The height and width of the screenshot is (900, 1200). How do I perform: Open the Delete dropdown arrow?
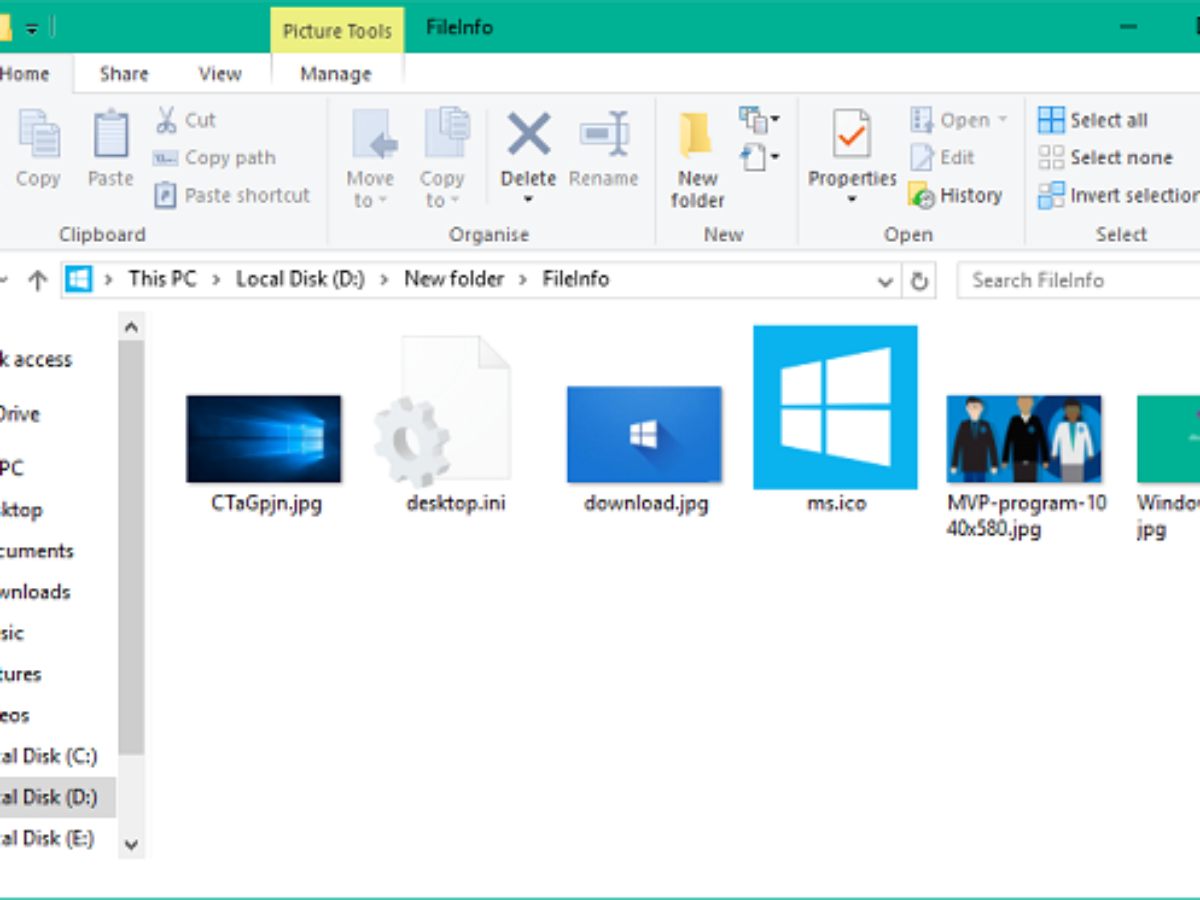(x=528, y=200)
